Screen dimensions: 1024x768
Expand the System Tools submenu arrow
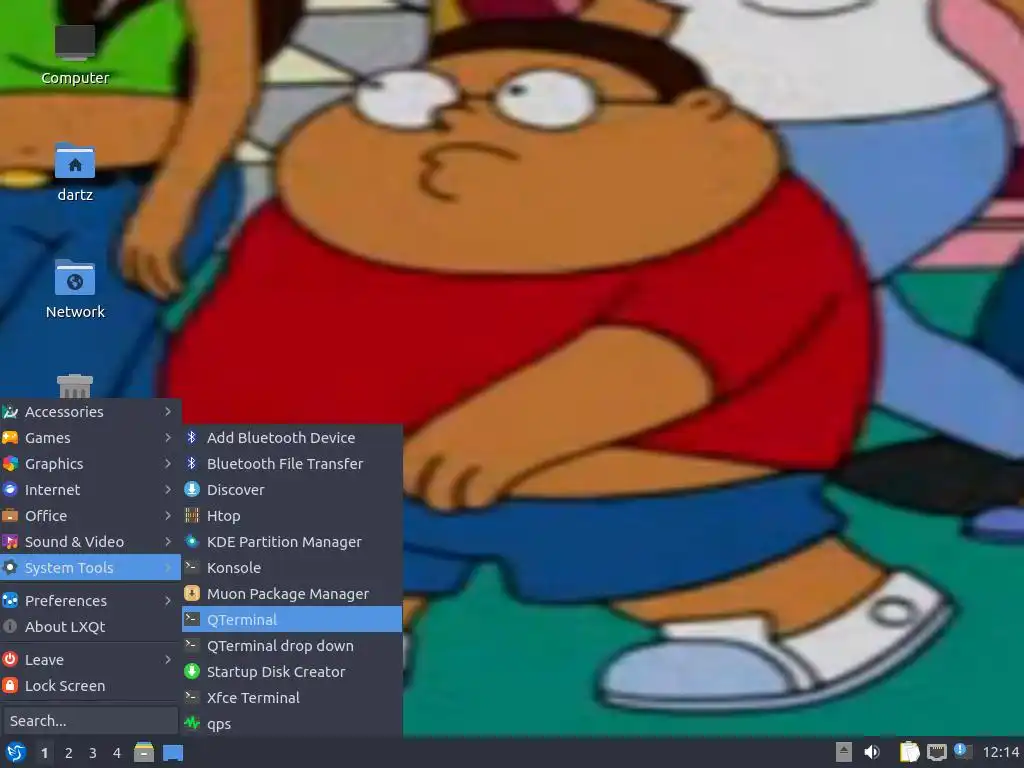coord(168,568)
